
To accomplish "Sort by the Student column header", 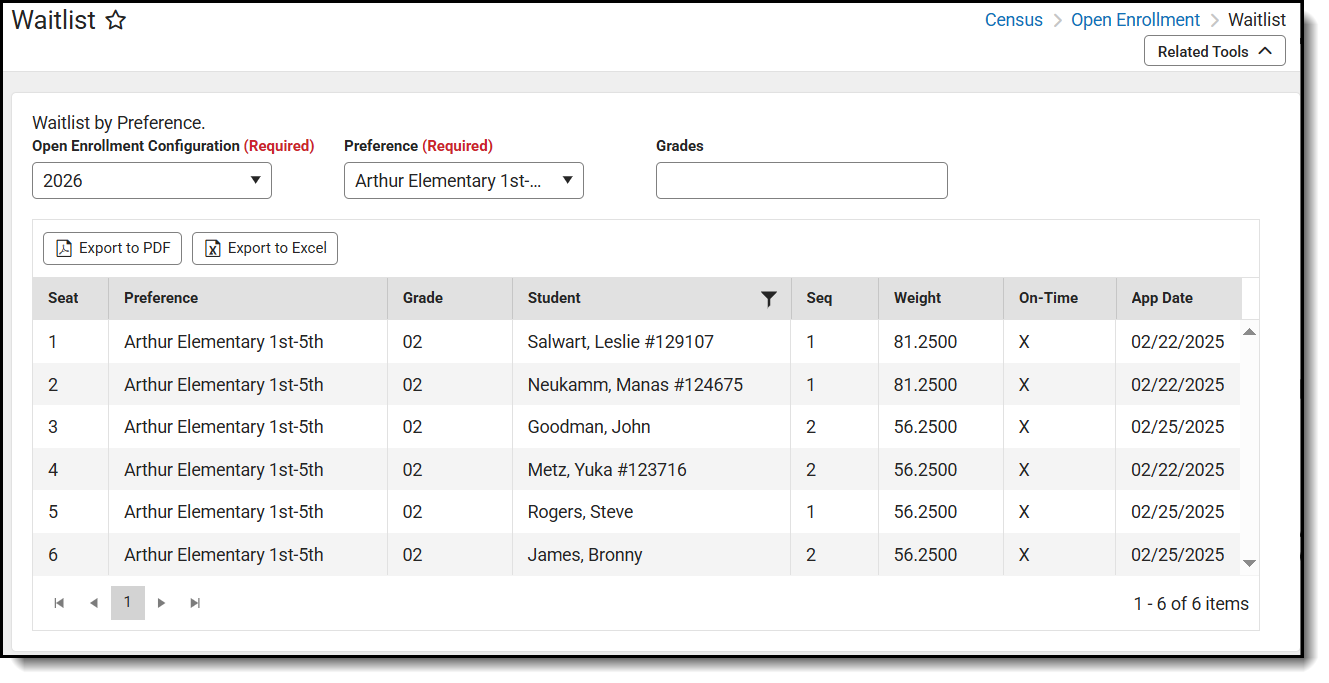I will 554,298.
